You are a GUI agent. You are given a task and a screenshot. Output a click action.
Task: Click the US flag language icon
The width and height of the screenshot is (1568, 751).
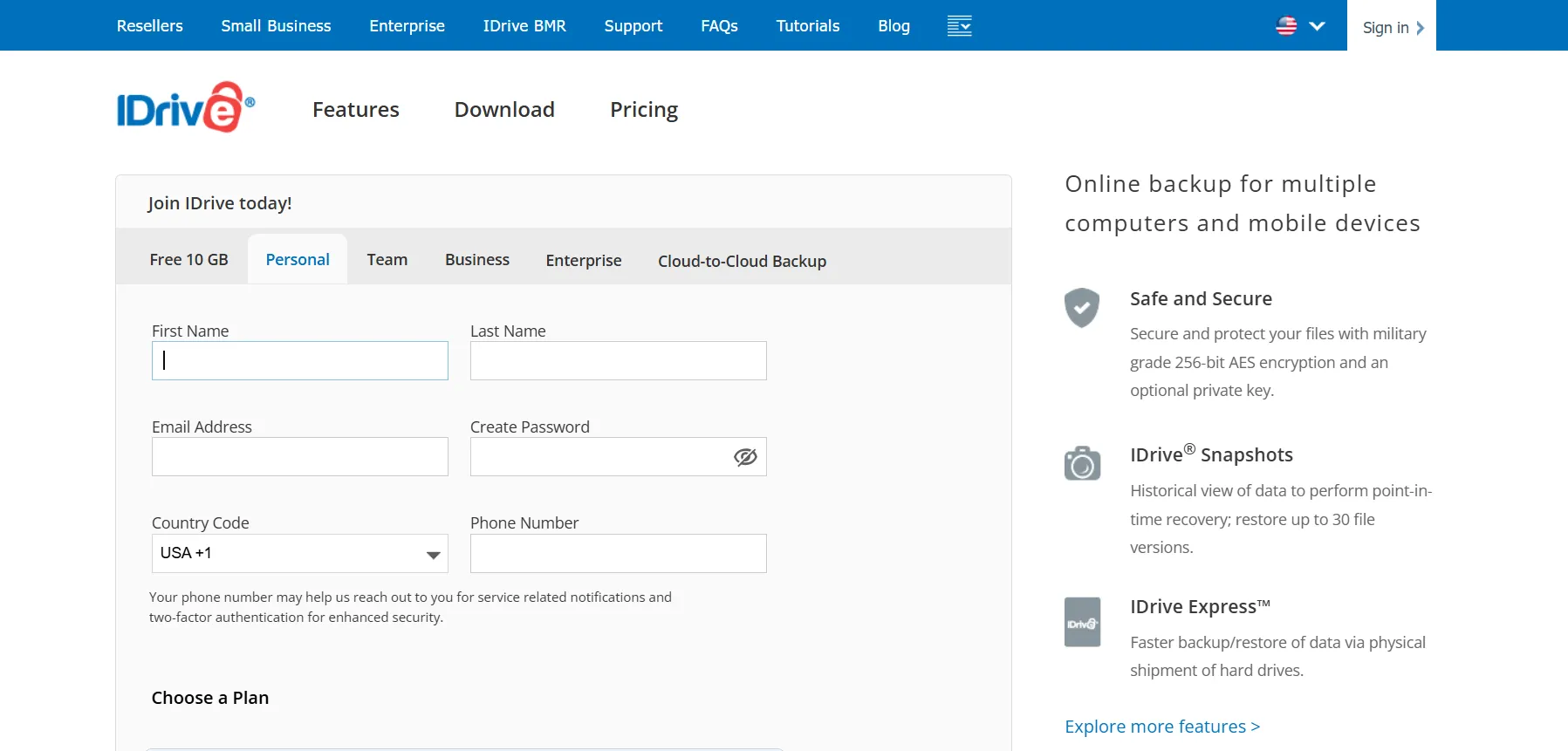[1286, 26]
